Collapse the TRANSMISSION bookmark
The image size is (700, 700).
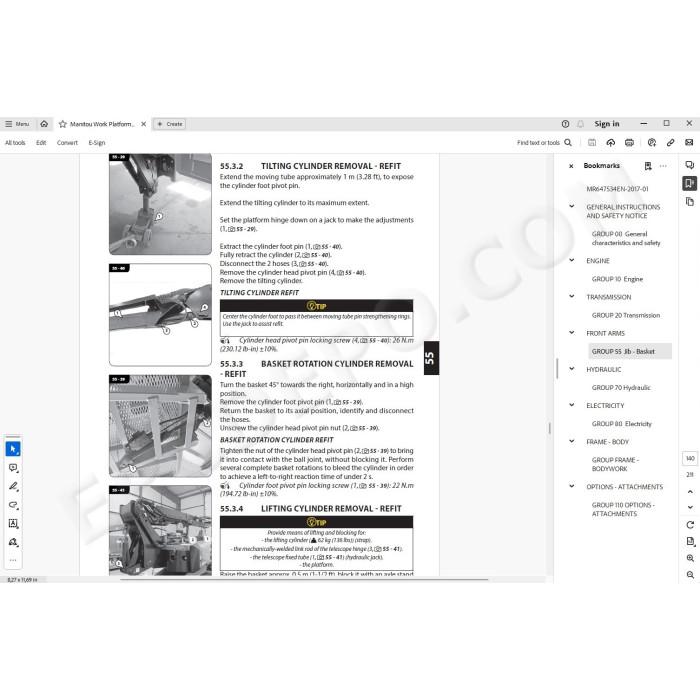(x=571, y=296)
